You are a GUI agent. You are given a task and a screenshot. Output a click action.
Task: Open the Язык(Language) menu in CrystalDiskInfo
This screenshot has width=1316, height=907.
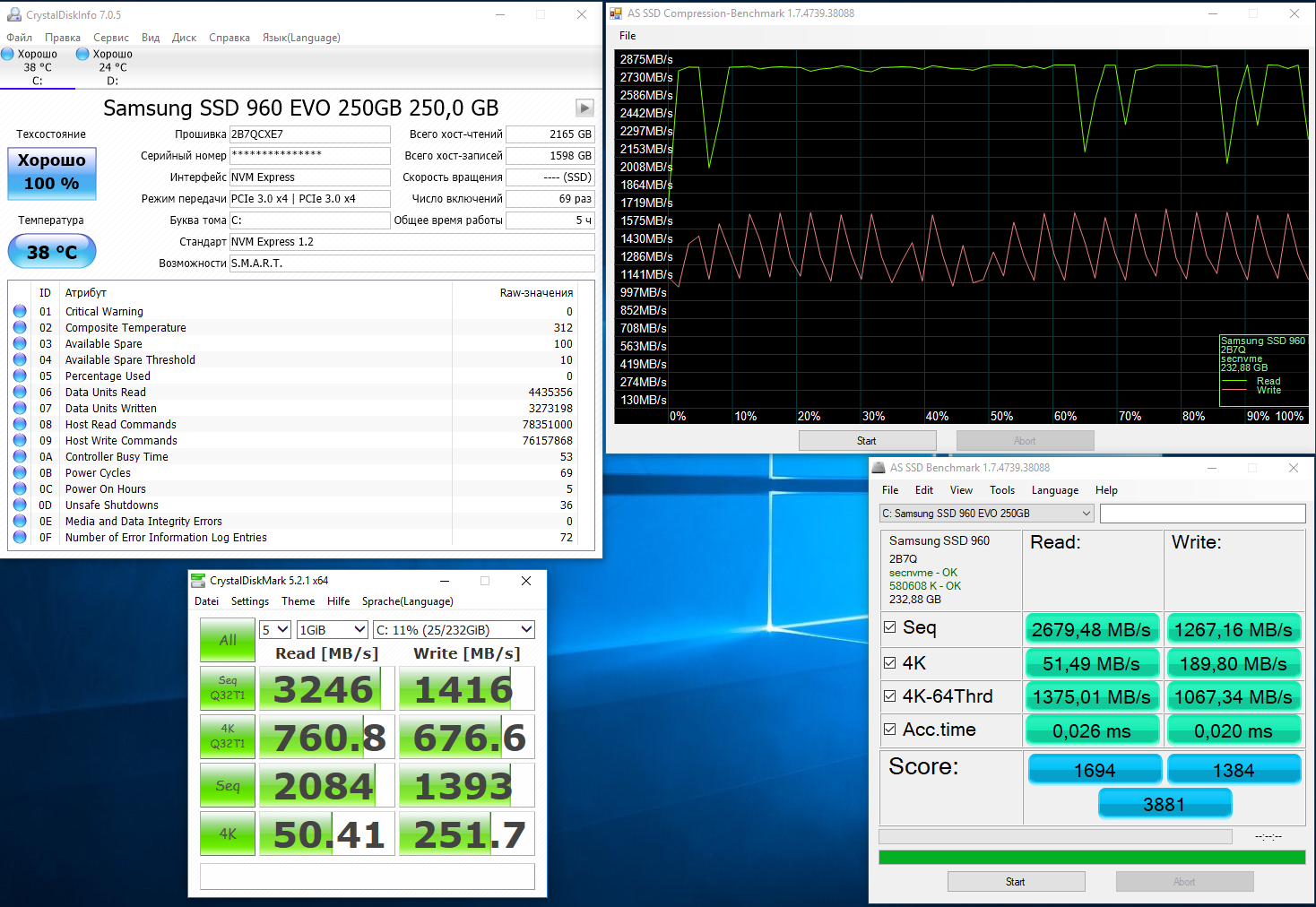(x=301, y=38)
